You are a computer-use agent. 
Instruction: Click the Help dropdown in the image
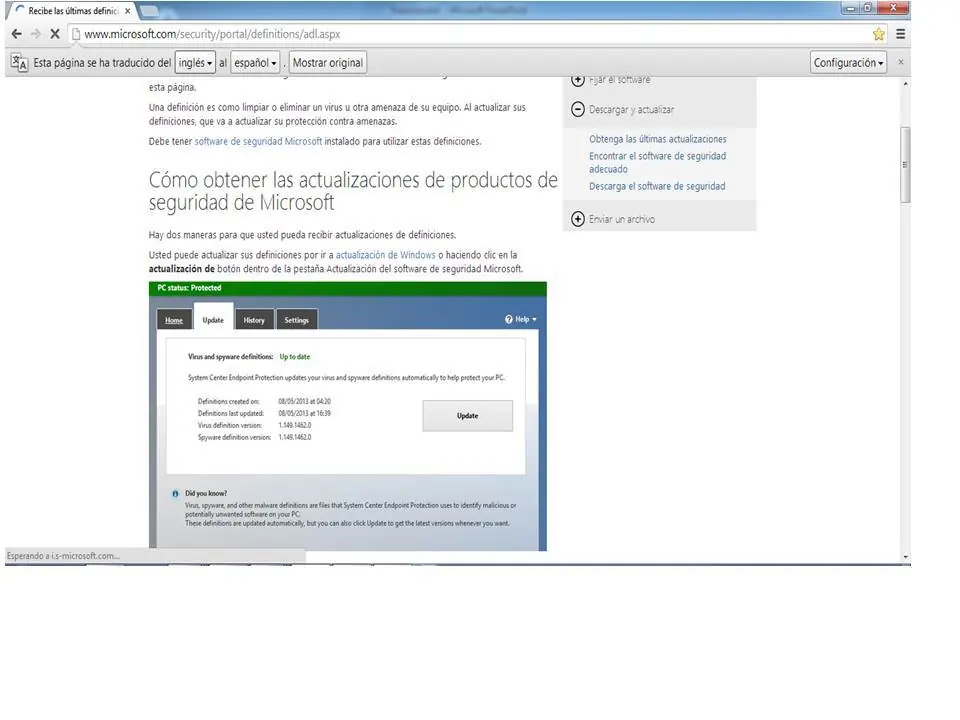click(520, 319)
